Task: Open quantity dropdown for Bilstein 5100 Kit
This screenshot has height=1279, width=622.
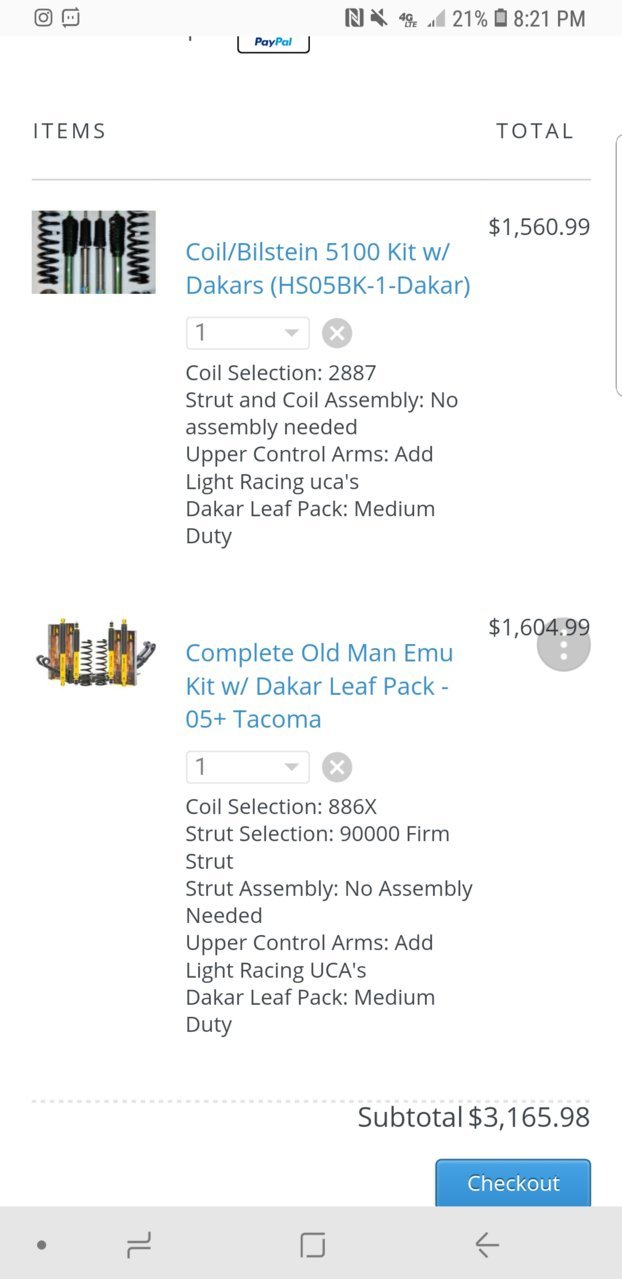Action: click(x=247, y=333)
